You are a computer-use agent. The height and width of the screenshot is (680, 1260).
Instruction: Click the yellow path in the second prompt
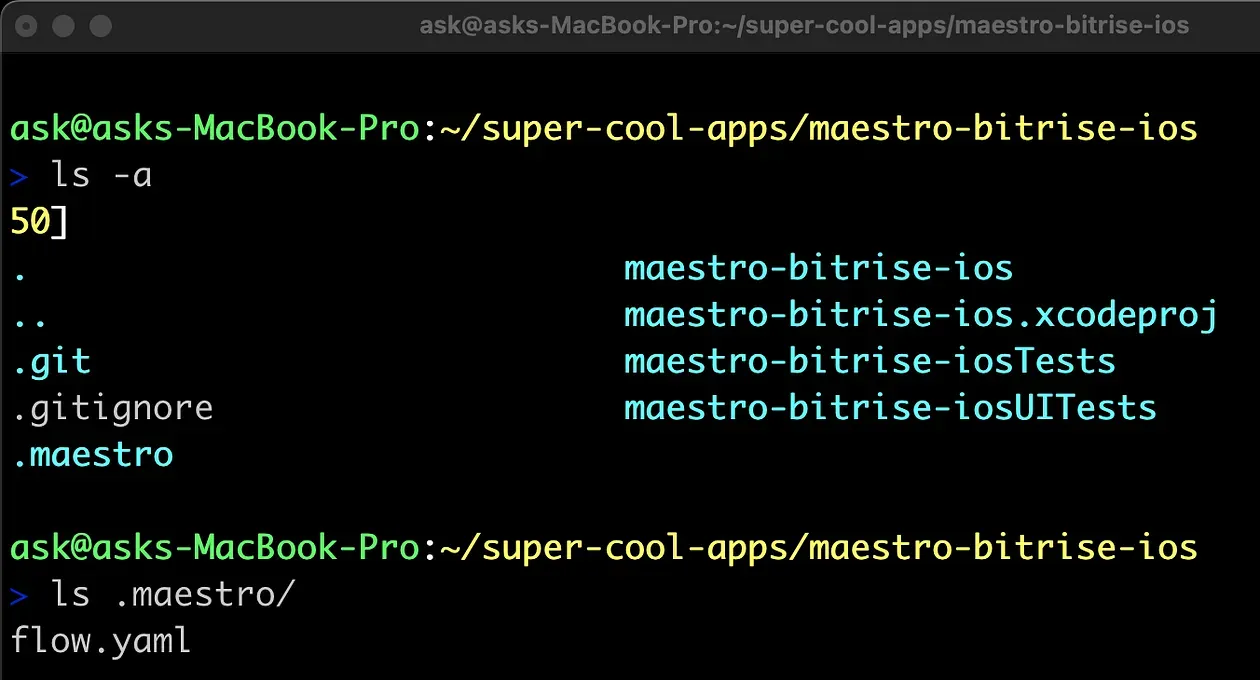[x=816, y=548]
